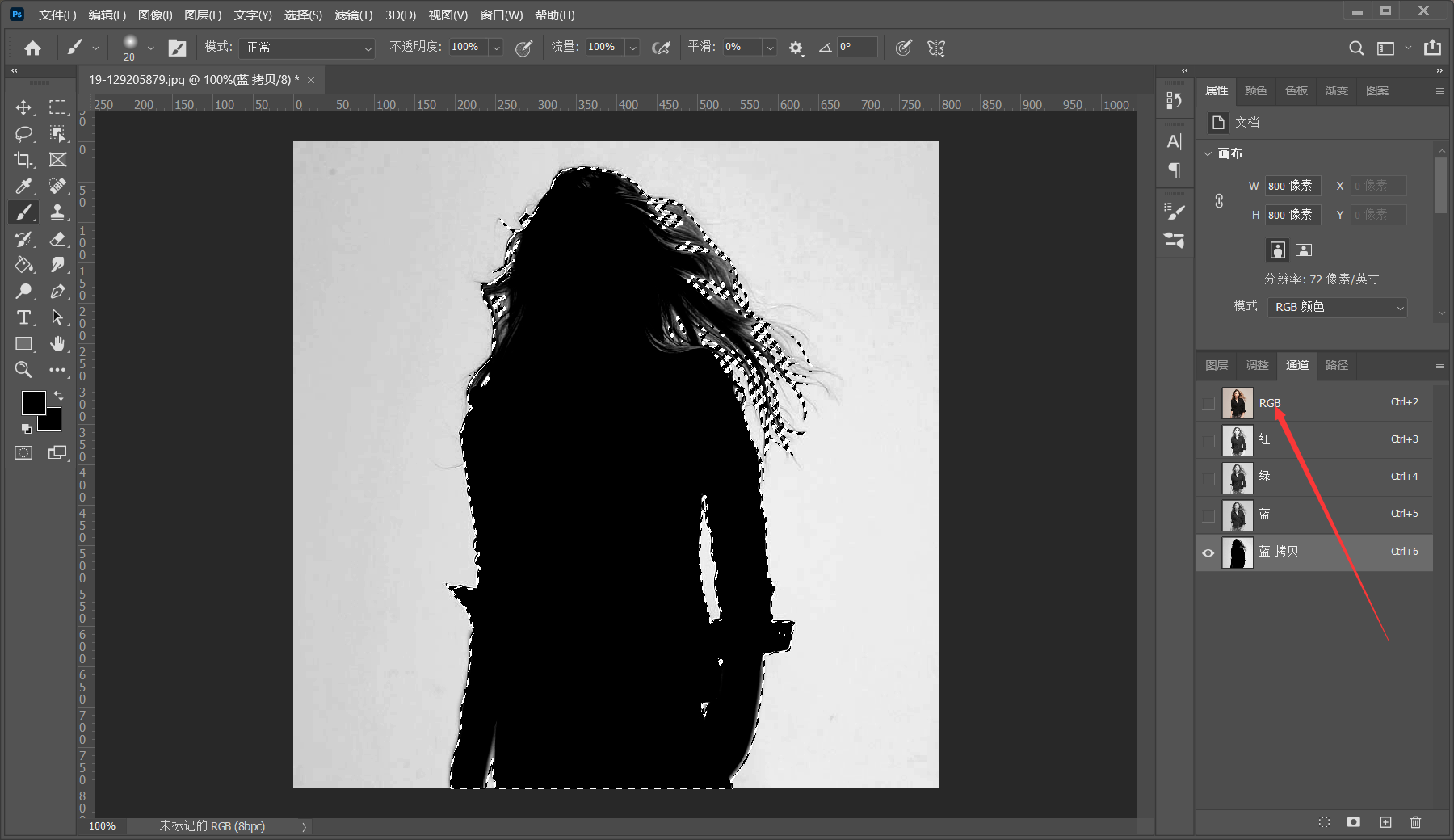Click the background color swatch
Screen dimensions: 1454x840
(x=53, y=422)
